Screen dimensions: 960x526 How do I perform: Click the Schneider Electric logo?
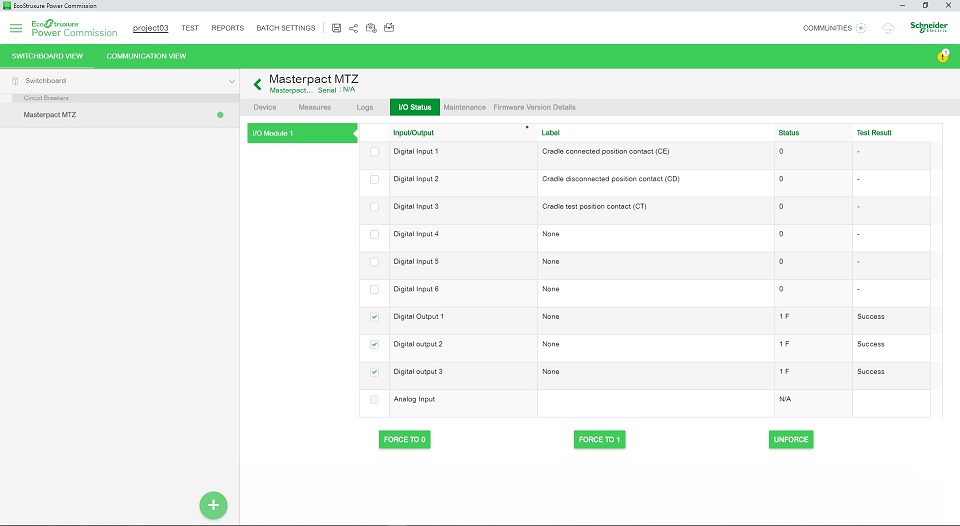click(x=929, y=27)
